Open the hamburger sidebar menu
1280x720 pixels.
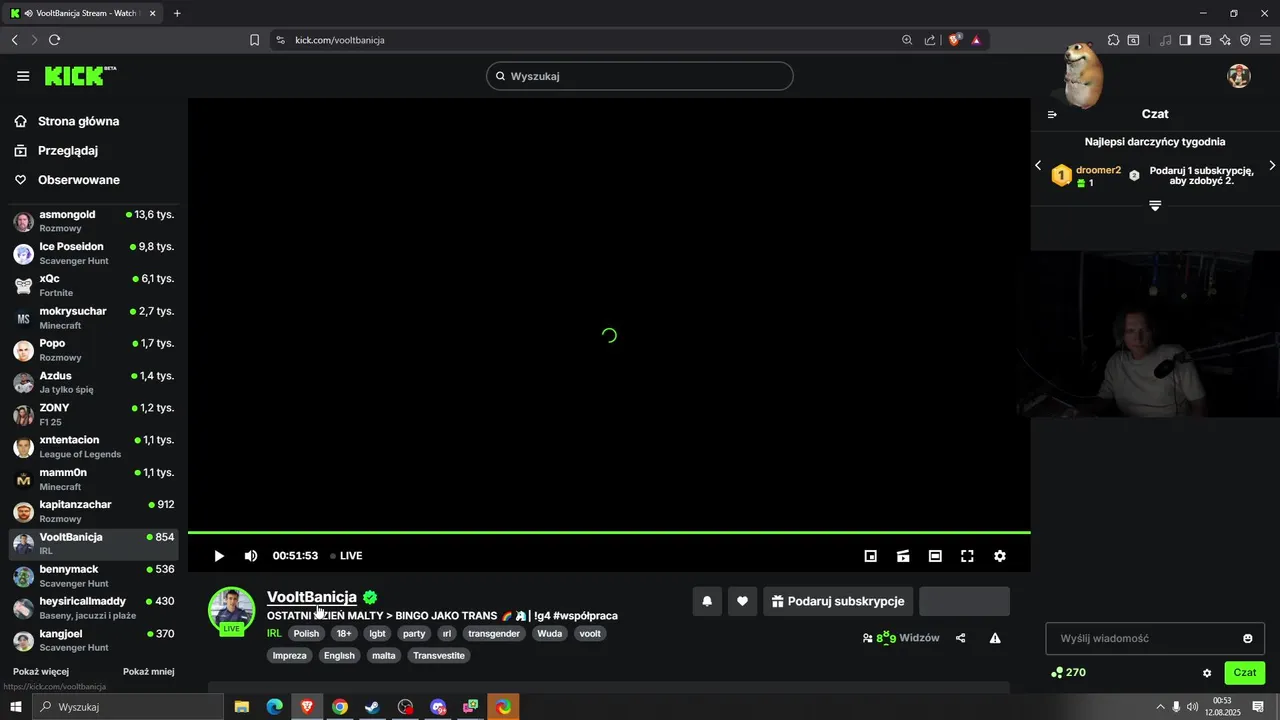(23, 76)
